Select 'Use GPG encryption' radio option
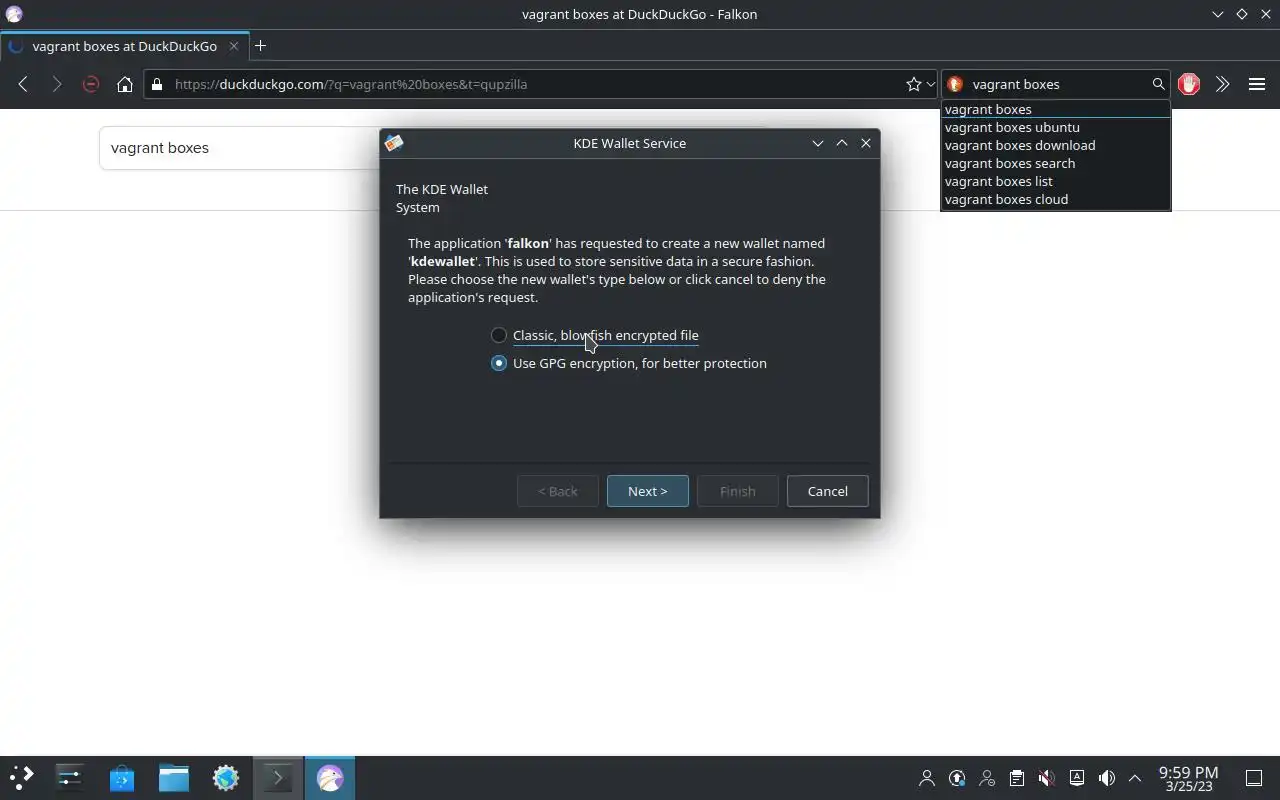Viewport: 1280px width, 800px height. click(629, 363)
